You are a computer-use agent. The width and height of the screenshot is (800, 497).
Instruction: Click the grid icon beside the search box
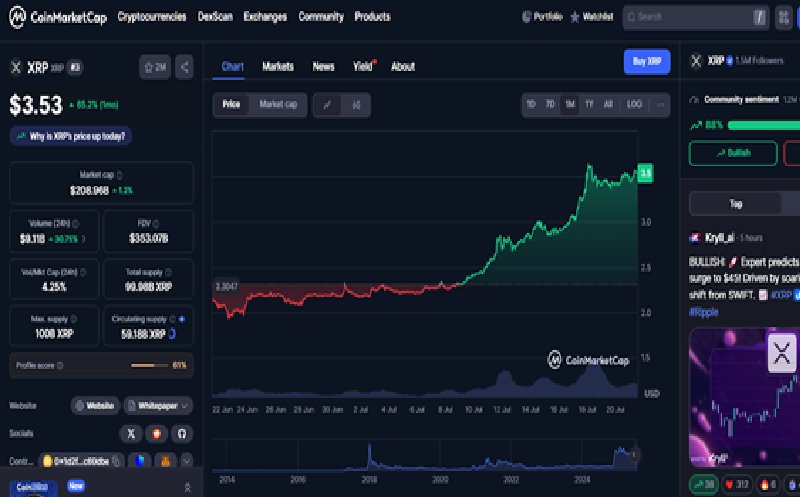point(784,17)
